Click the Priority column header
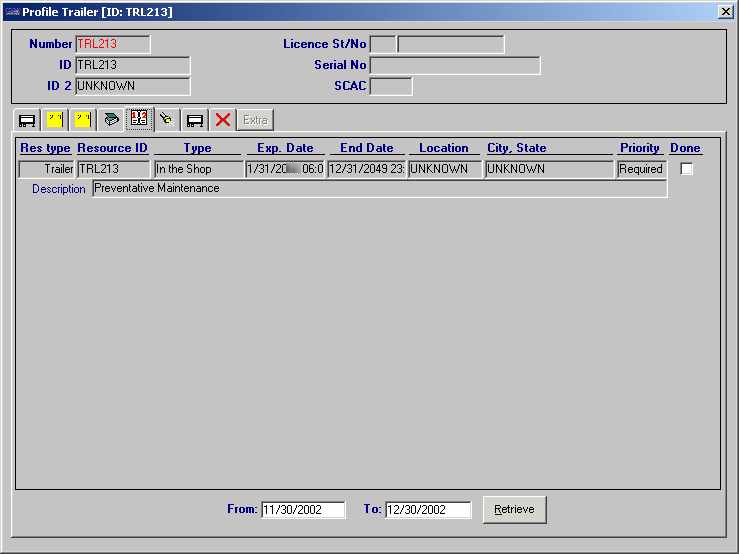The width and height of the screenshot is (739, 554). click(x=640, y=148)
